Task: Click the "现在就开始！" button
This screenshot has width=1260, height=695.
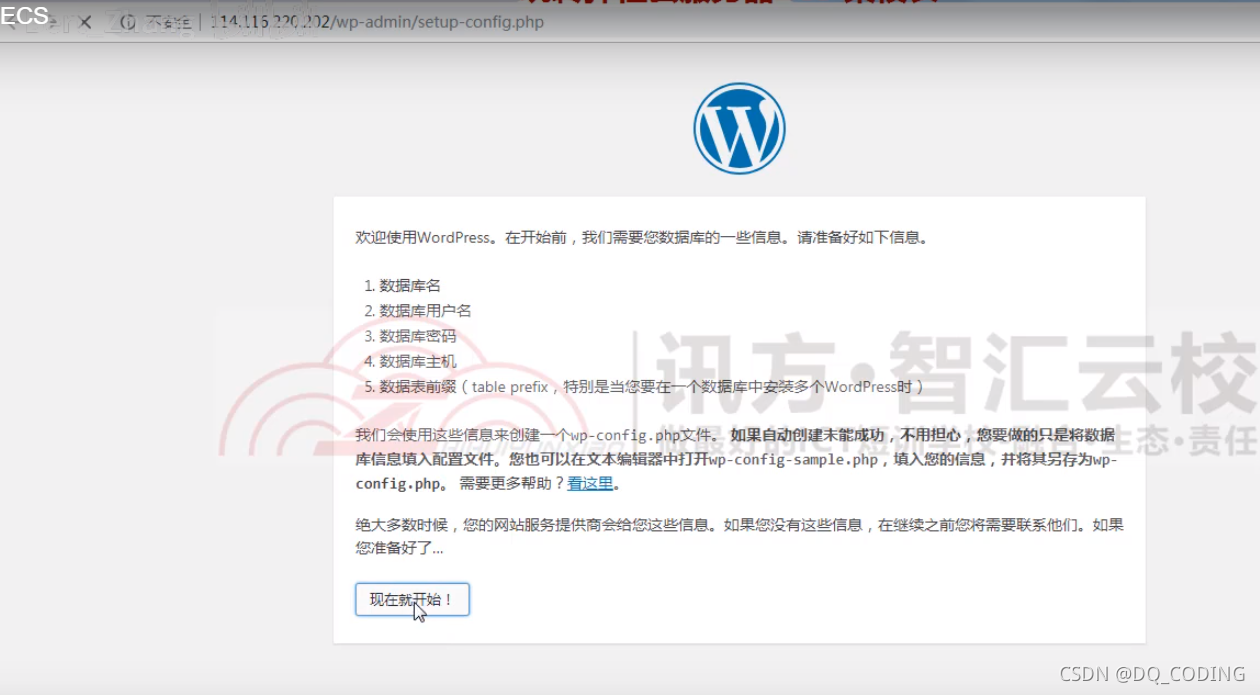Action: [412, 600]
